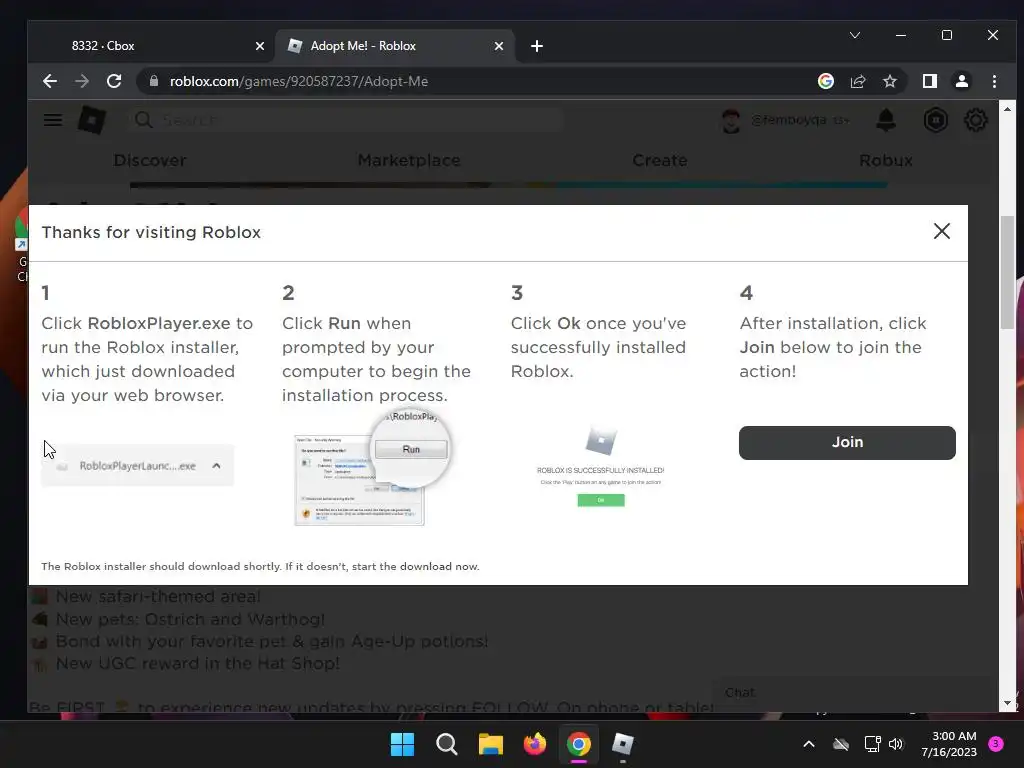Viewport: 1024px width, 768px height.
Task: Go back to the previous page
Action: tap(50, 81)
